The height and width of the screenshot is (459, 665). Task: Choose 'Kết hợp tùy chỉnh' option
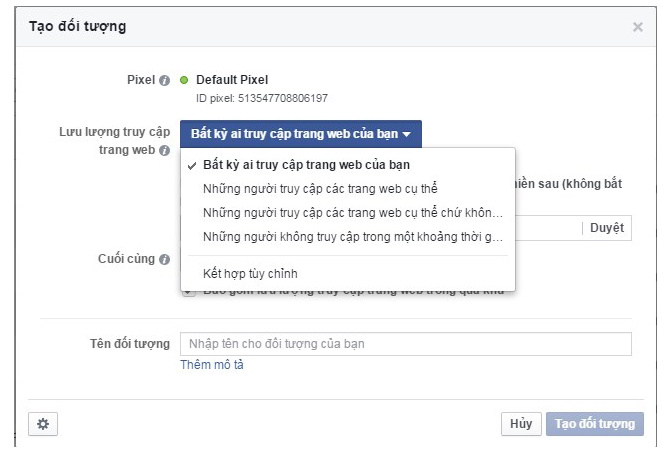(x=250, y=273)
